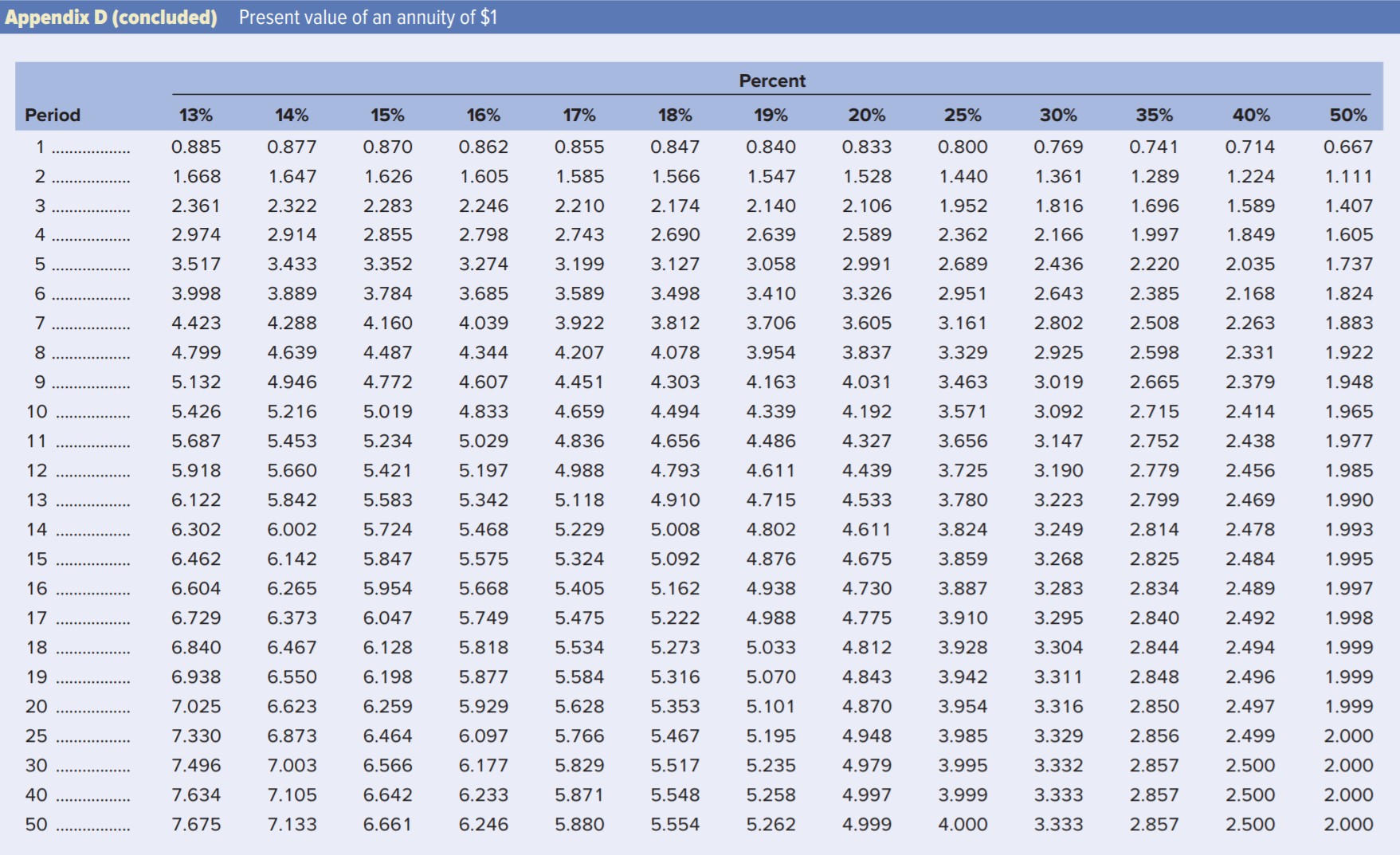Select the 18% column header
The image size is (1400, 855).
pos(675,115)
